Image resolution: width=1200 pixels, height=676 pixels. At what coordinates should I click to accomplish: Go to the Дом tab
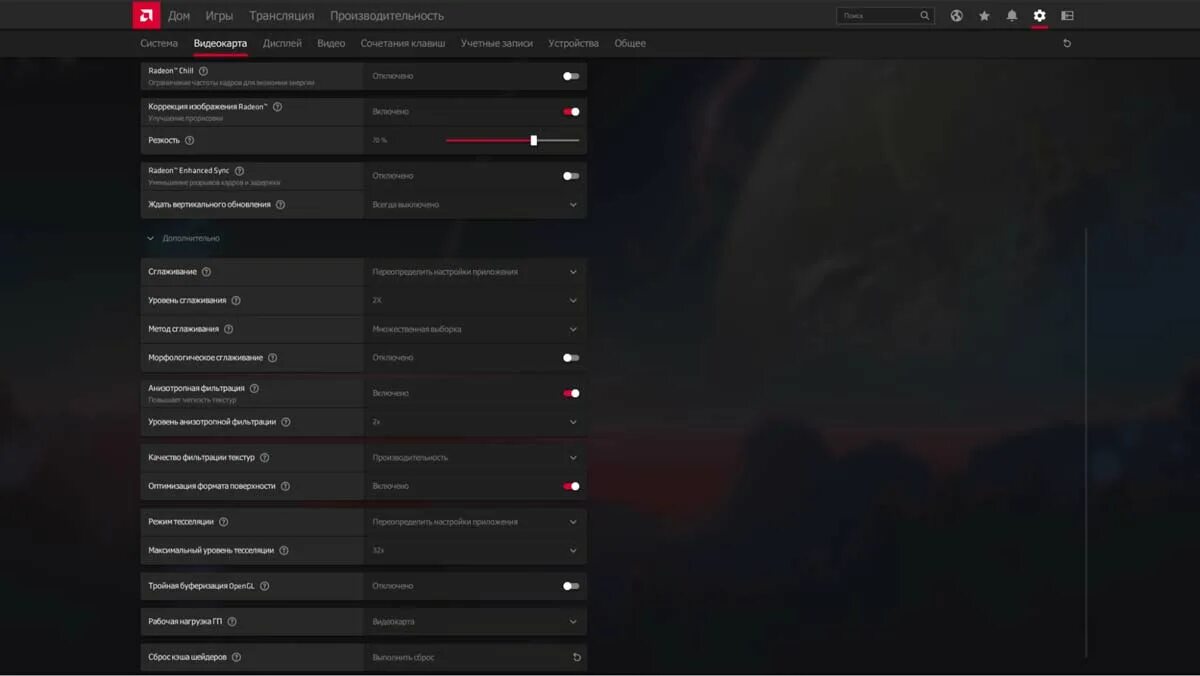point(179,16)
